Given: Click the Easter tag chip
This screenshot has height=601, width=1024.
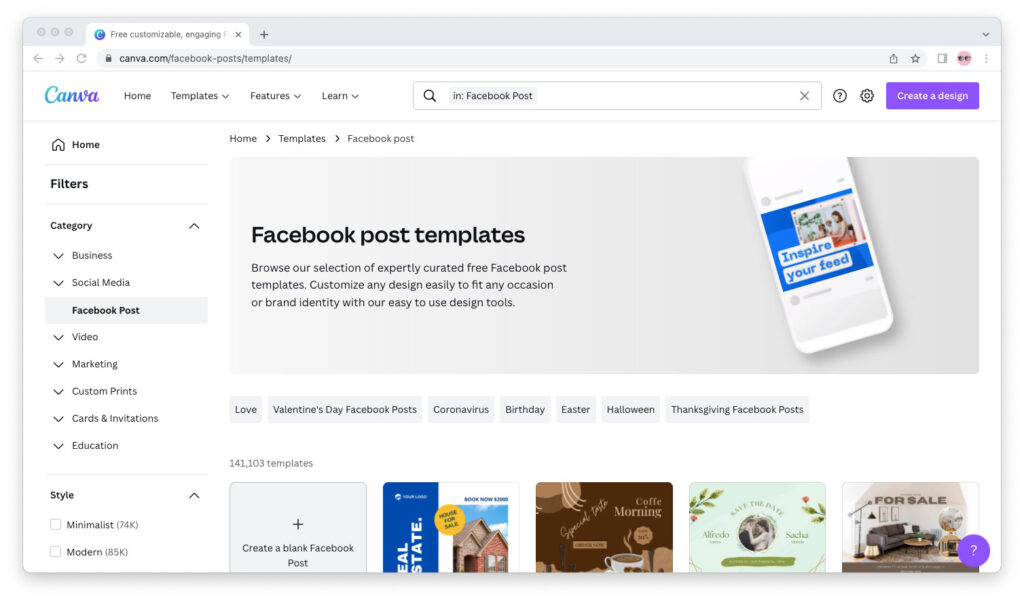Looking at the screenshot, I should (x=575, y=410).
